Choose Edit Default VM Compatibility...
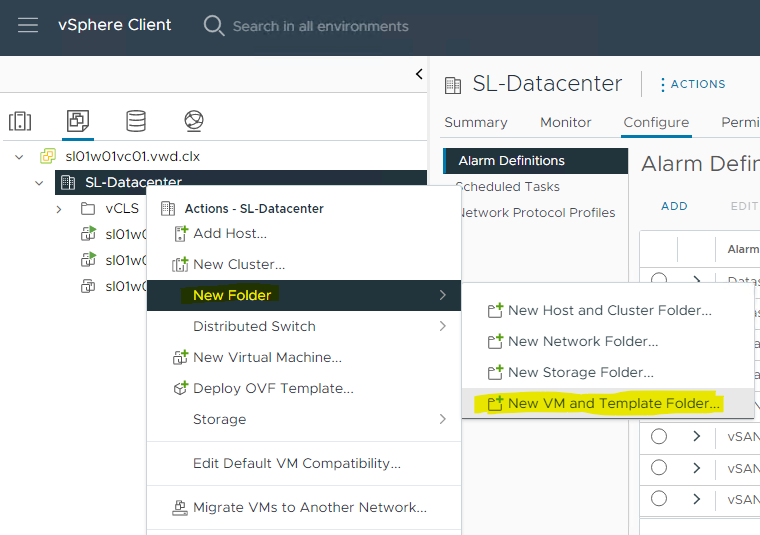The image size is (760, 535). (x=303, y=463)
